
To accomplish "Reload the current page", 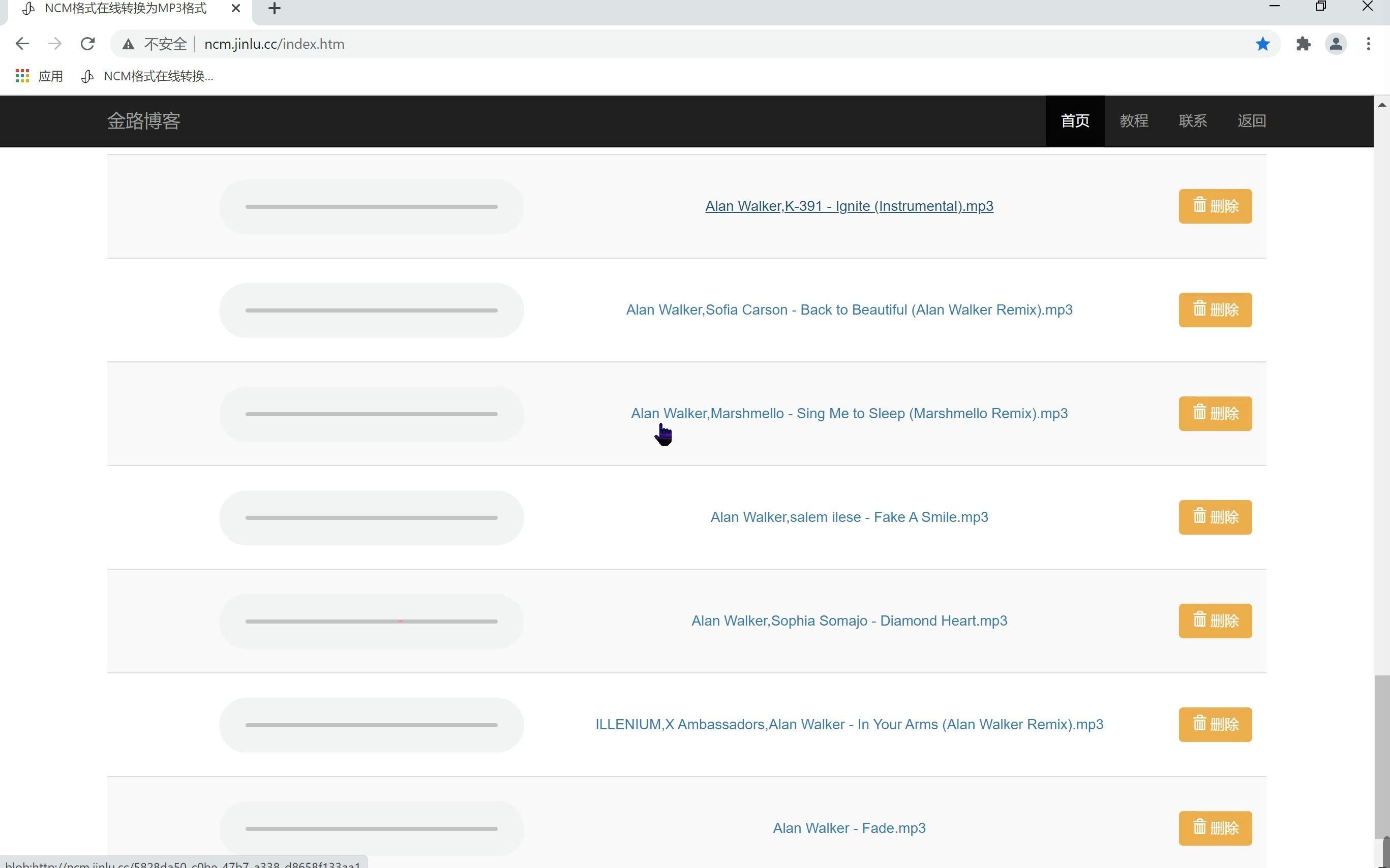I will click(x=87, y=44).
